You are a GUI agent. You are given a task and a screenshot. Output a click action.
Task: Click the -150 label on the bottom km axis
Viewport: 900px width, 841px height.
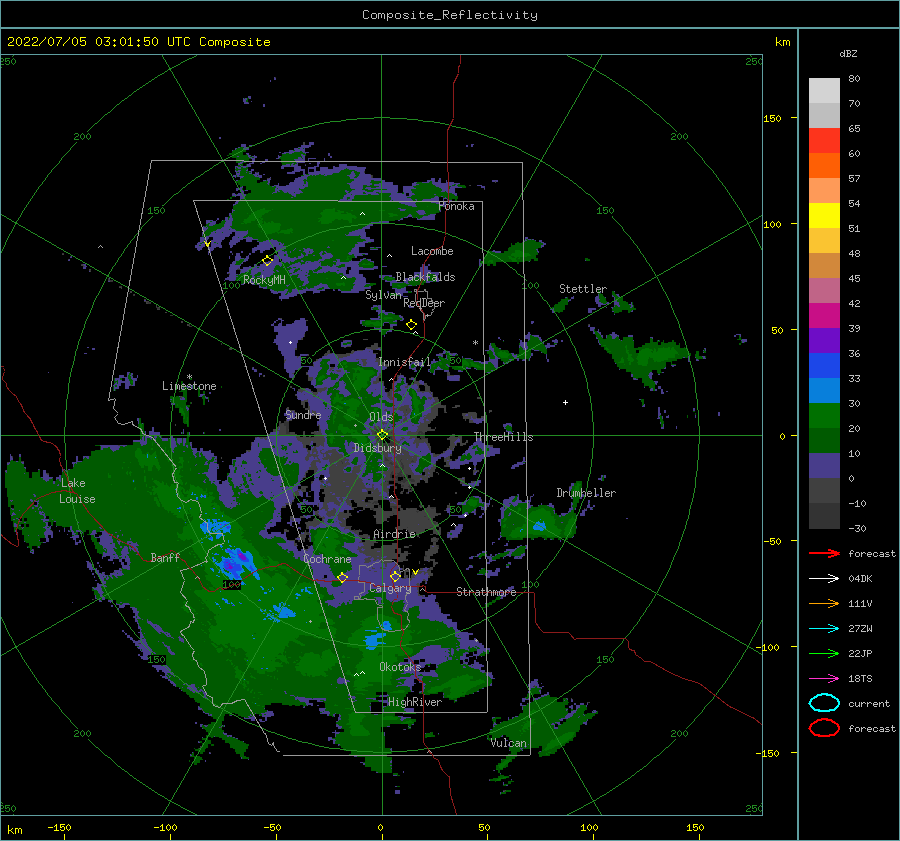point(59,828)
